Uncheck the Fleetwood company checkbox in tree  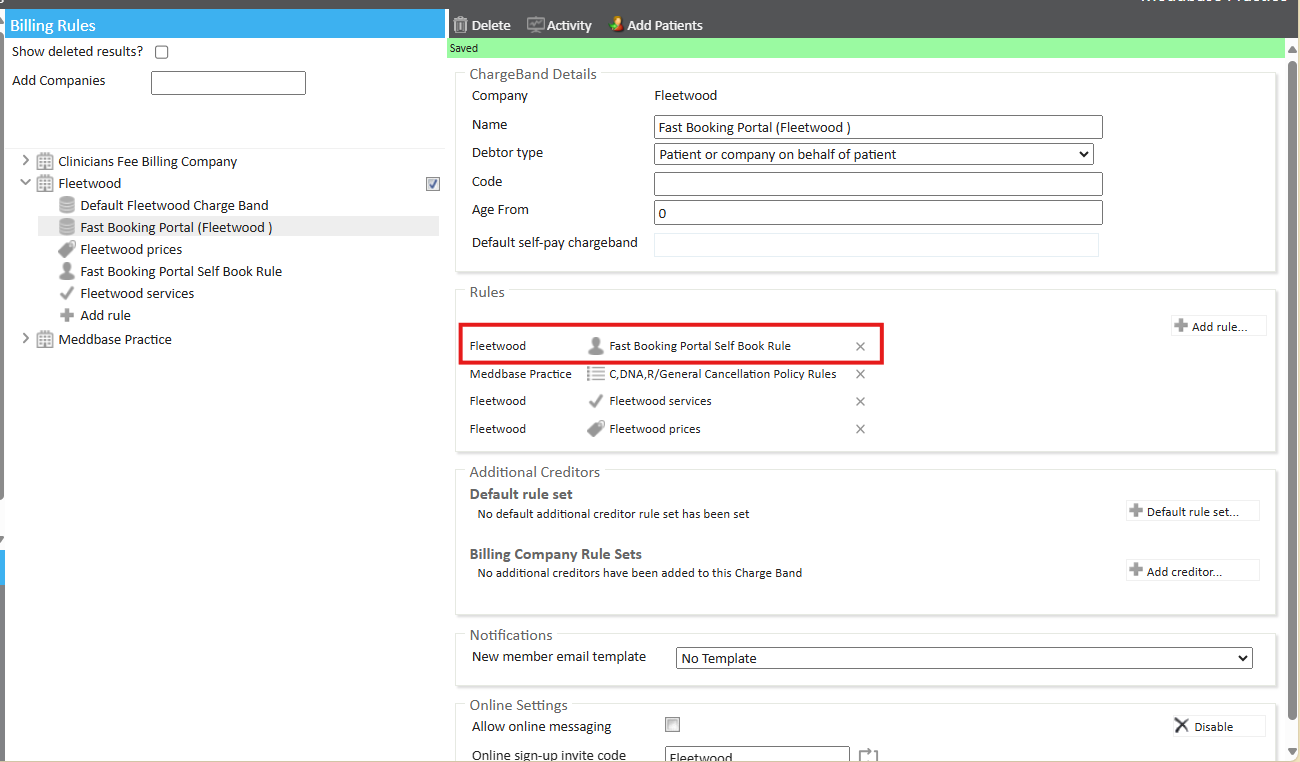[433, 184]
